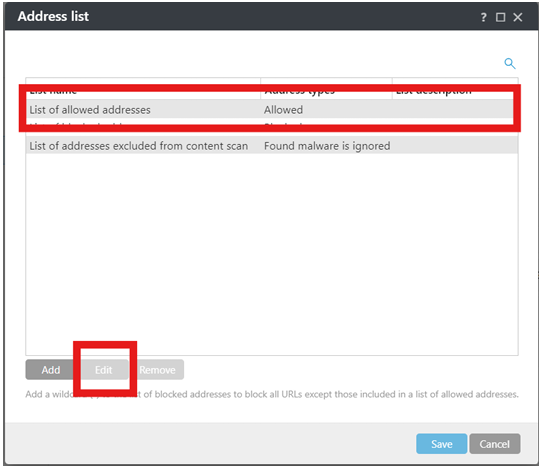Click the Add button
This screenshot has width=541, height=467.
pos(50,370)
